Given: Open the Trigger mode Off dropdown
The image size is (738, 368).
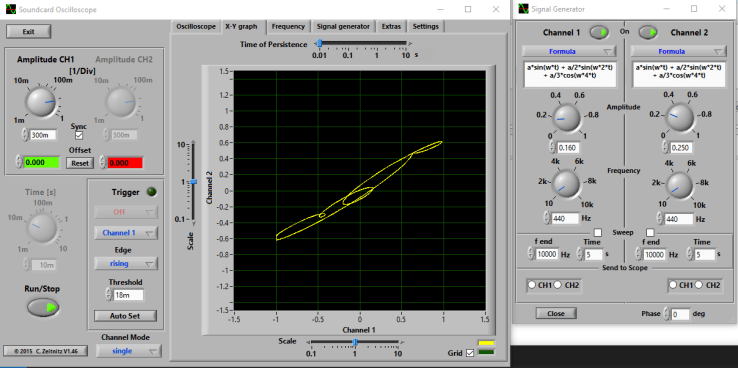Looking at the screenshot, I should 126,212.
